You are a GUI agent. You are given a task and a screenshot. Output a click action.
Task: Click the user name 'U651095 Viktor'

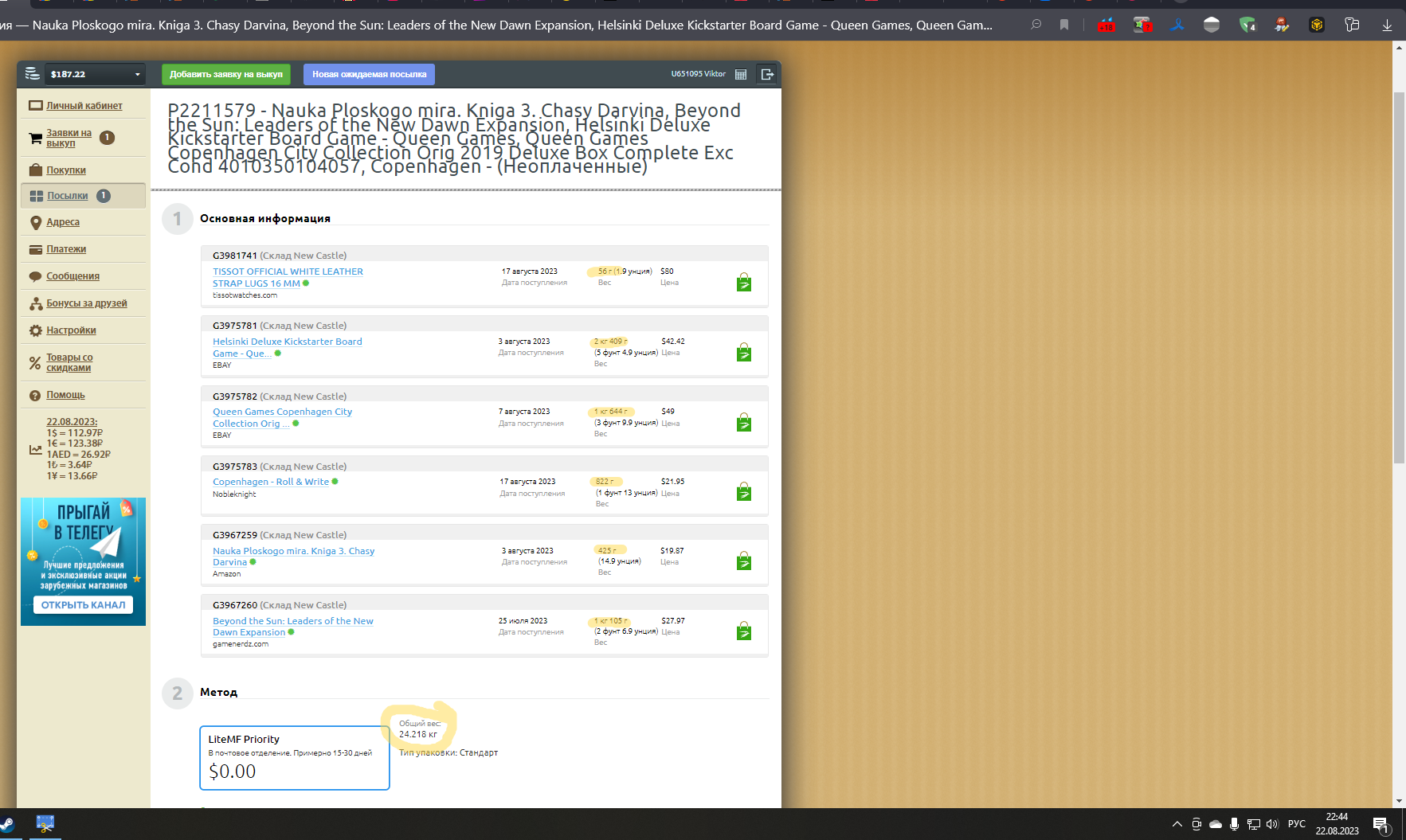pos(698,74)
